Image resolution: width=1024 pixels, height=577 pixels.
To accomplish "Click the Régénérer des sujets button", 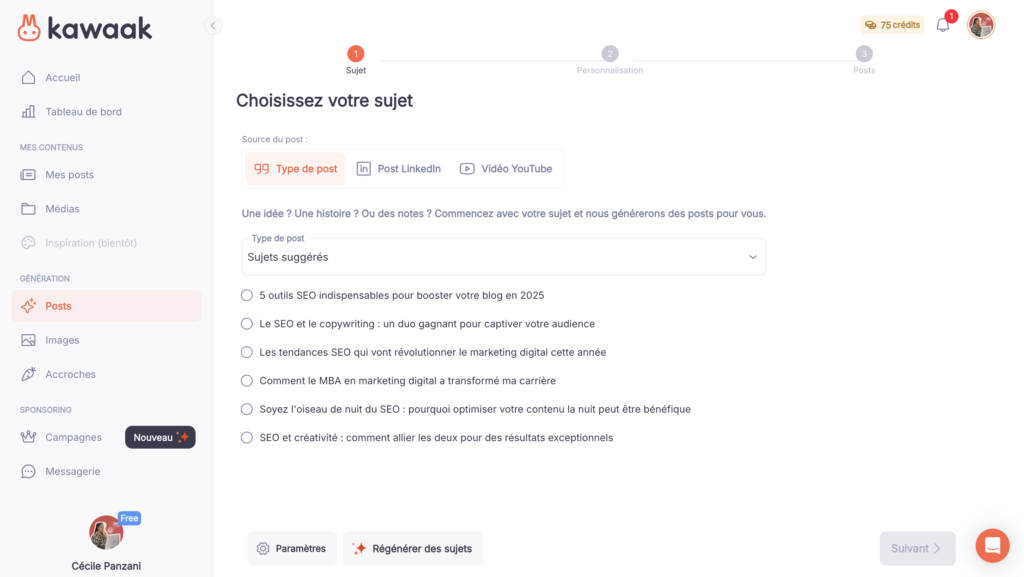I will click(412, 548).
